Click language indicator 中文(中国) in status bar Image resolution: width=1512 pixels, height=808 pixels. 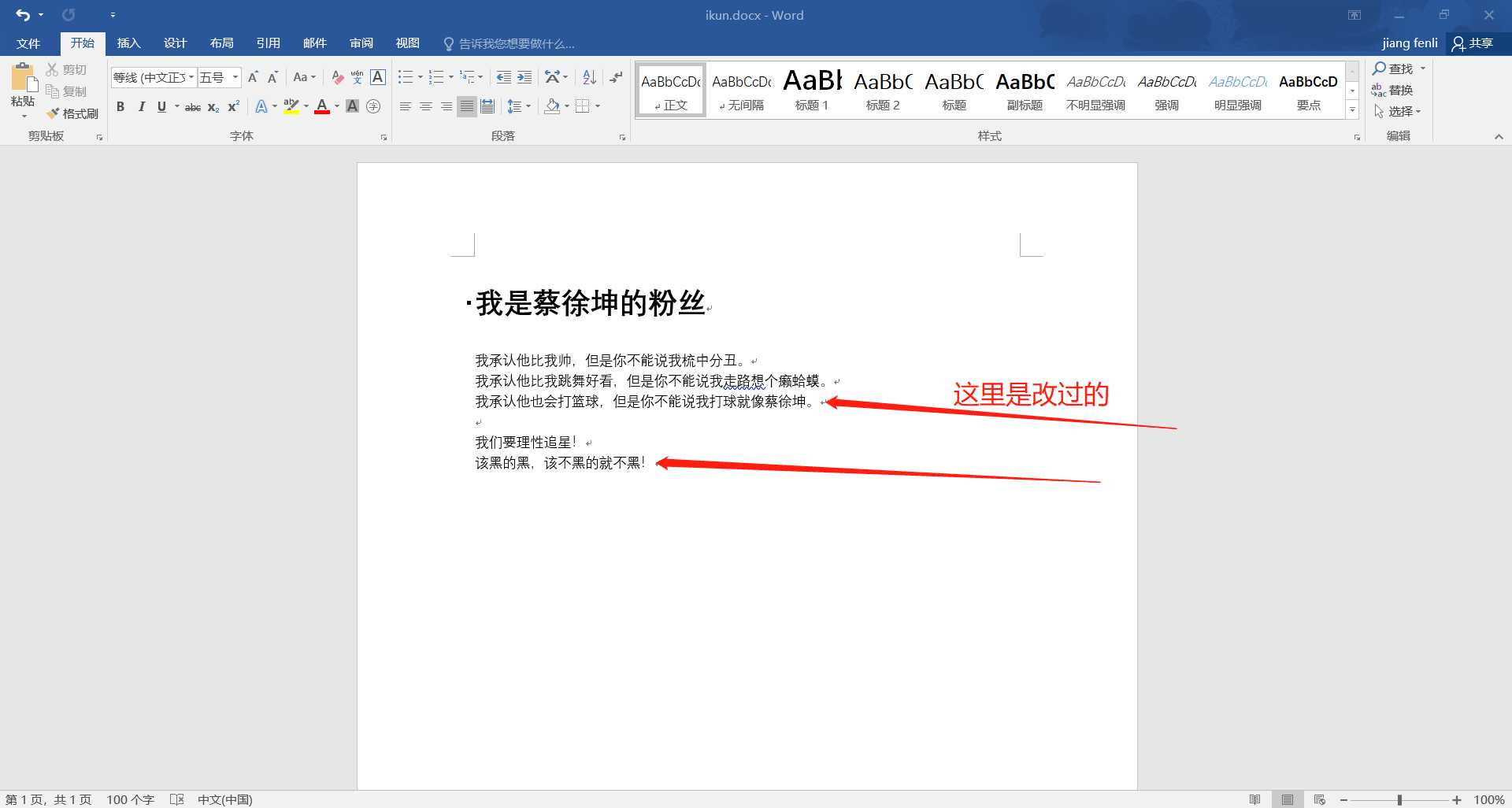point(225,799)
